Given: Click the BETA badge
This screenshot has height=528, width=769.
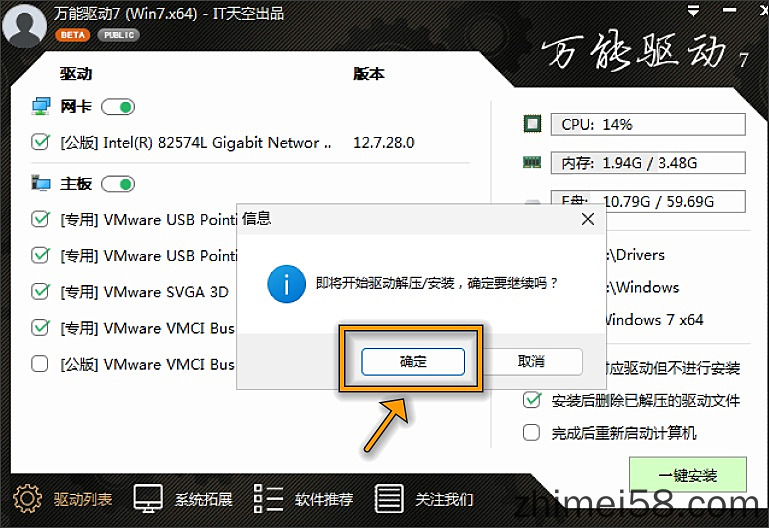Looking at the screenshot, I should (73, 35).
